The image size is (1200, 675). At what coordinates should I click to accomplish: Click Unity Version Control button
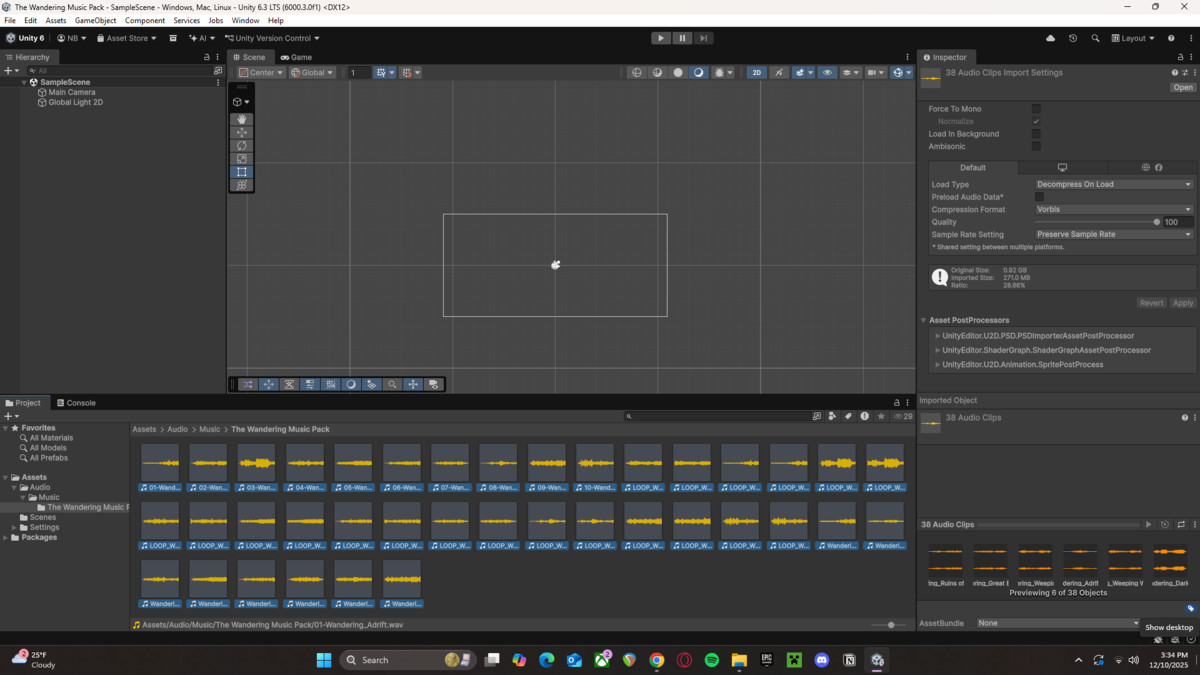tap(271, 38)
